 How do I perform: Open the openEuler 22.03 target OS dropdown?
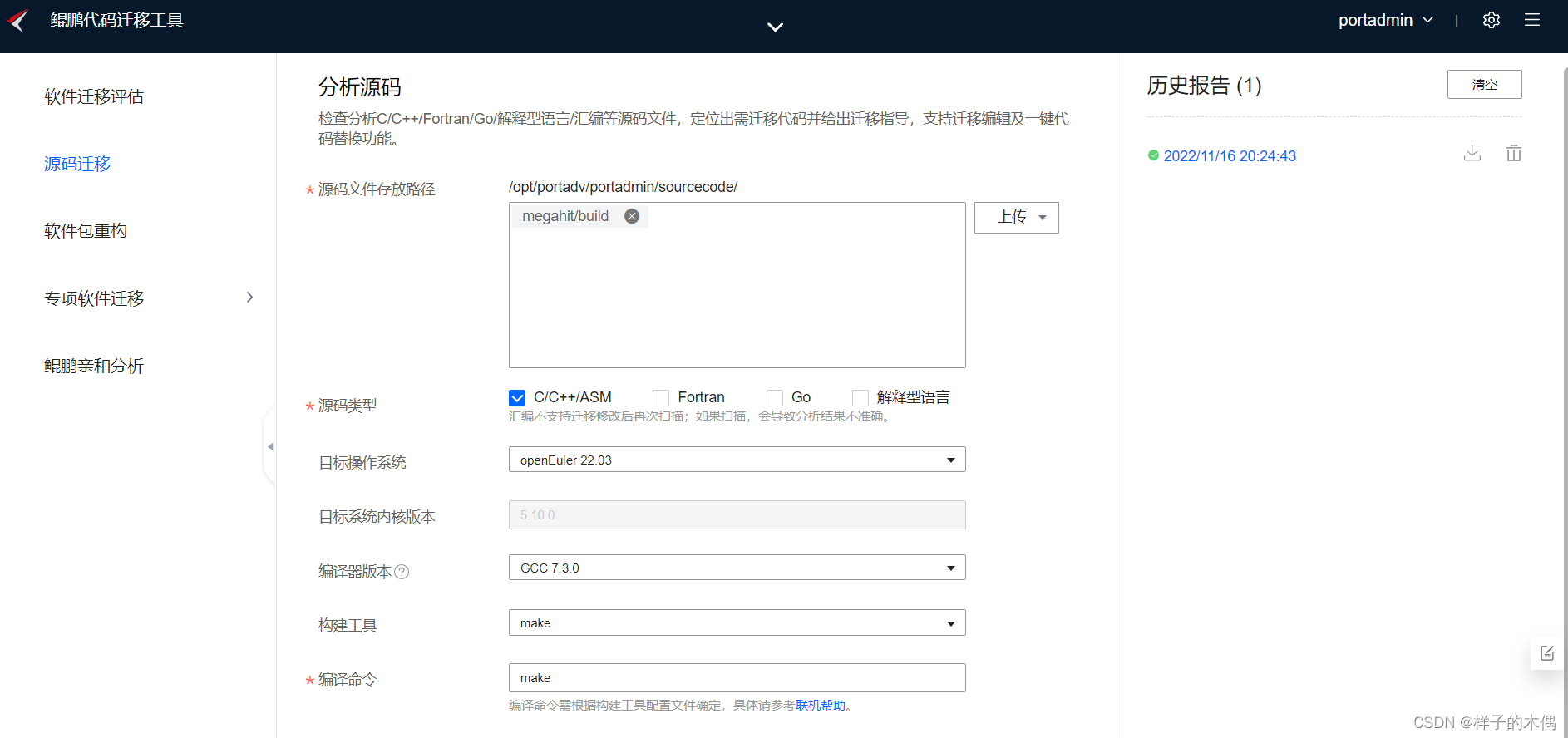pyautogui.click(x=737, y=460)
